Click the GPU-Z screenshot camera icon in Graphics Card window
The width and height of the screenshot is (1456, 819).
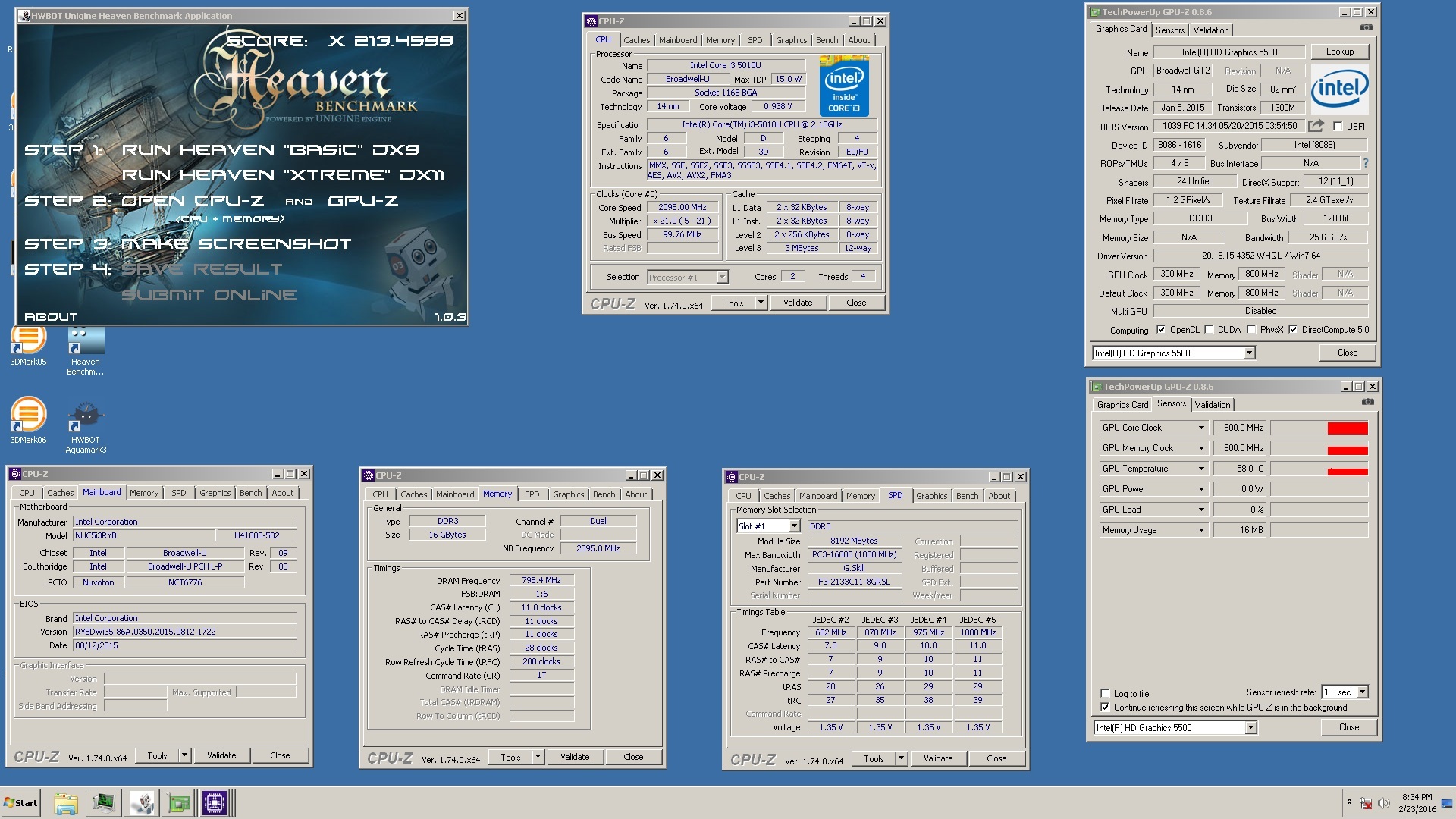pyautogui.click(x=1366, y=27)
